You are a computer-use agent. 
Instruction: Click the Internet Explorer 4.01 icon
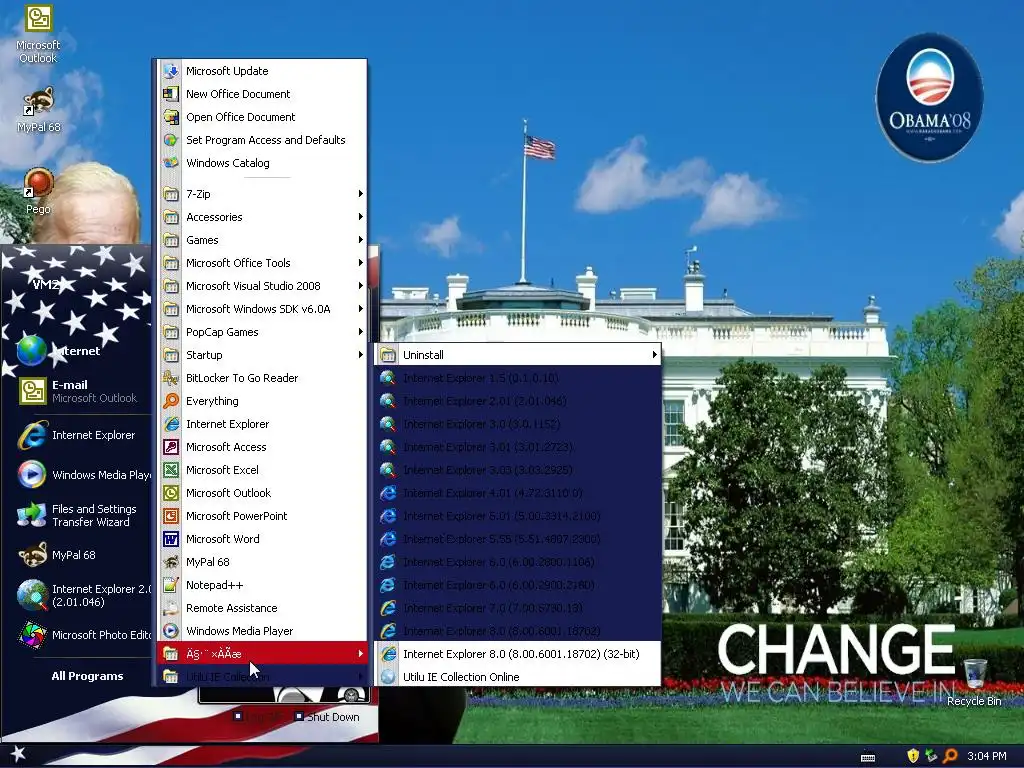[388, 493]
